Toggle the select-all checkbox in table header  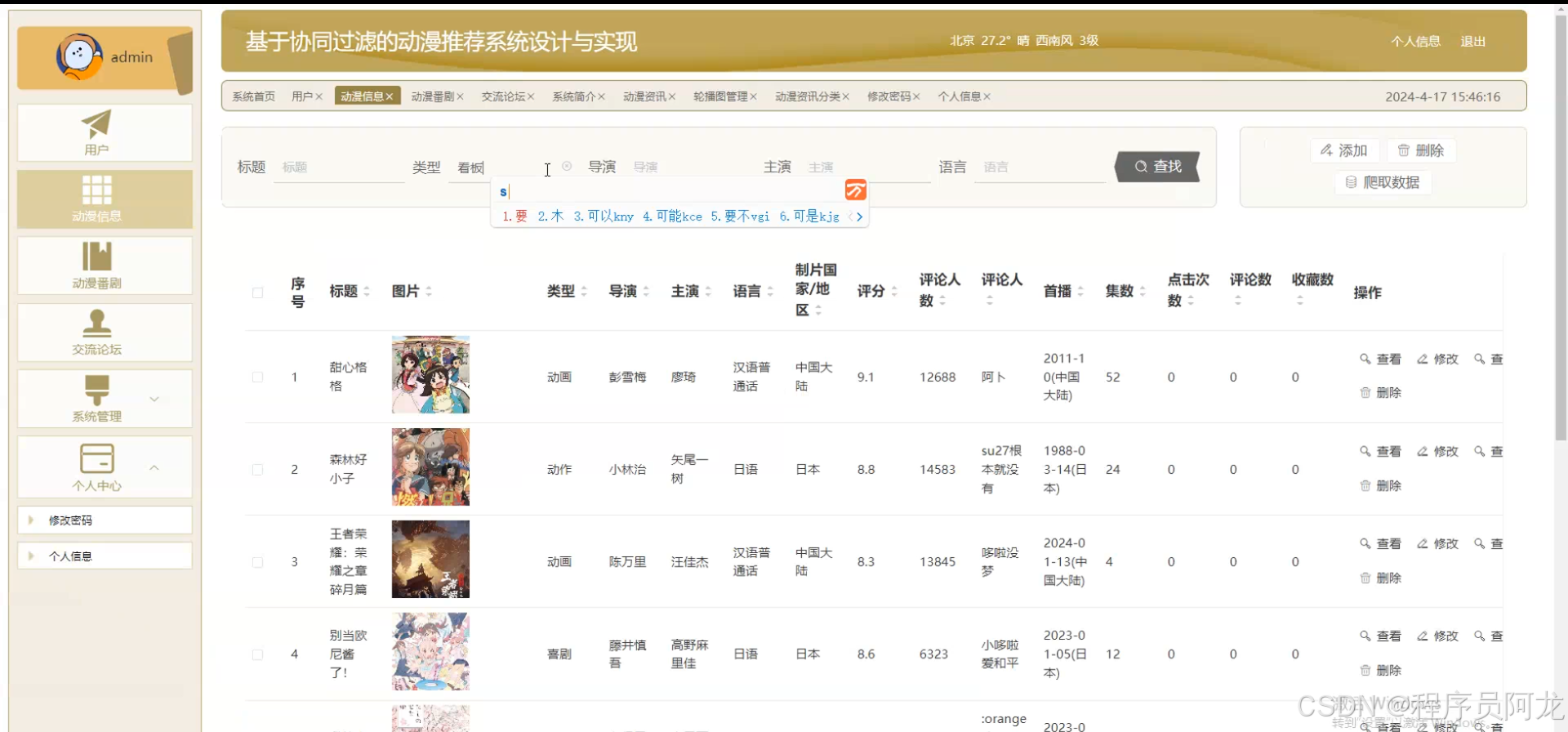tap(258, 292)
